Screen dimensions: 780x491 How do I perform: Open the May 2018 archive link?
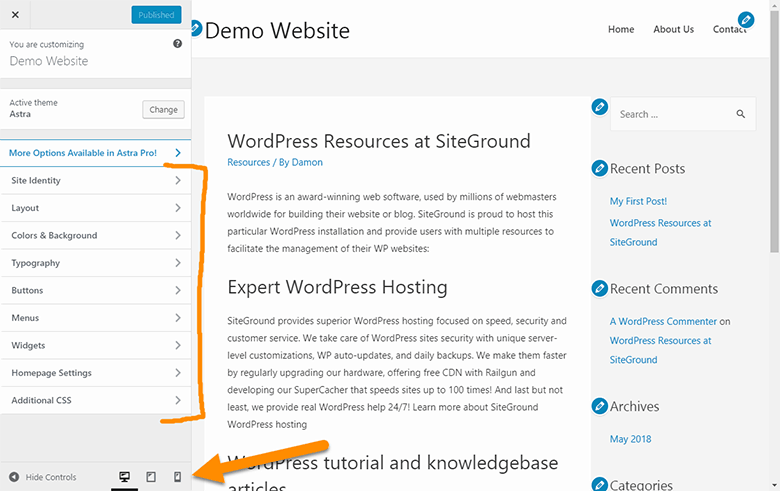[x=630, y=439]
